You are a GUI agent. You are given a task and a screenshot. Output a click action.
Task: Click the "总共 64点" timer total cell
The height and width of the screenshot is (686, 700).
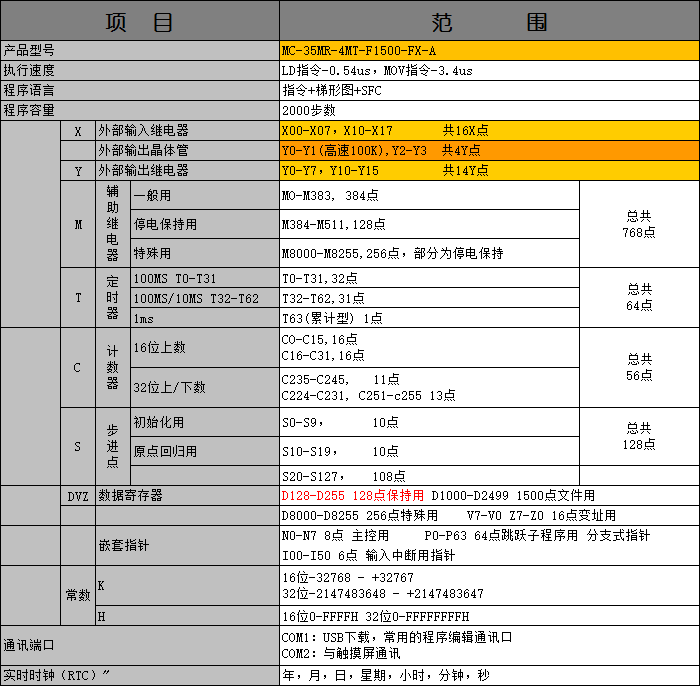[x=639, y=298]
